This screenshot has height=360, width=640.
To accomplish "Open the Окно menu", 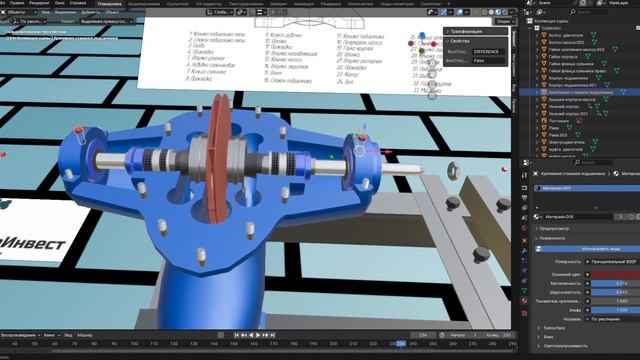I will (x=60, y=3).
